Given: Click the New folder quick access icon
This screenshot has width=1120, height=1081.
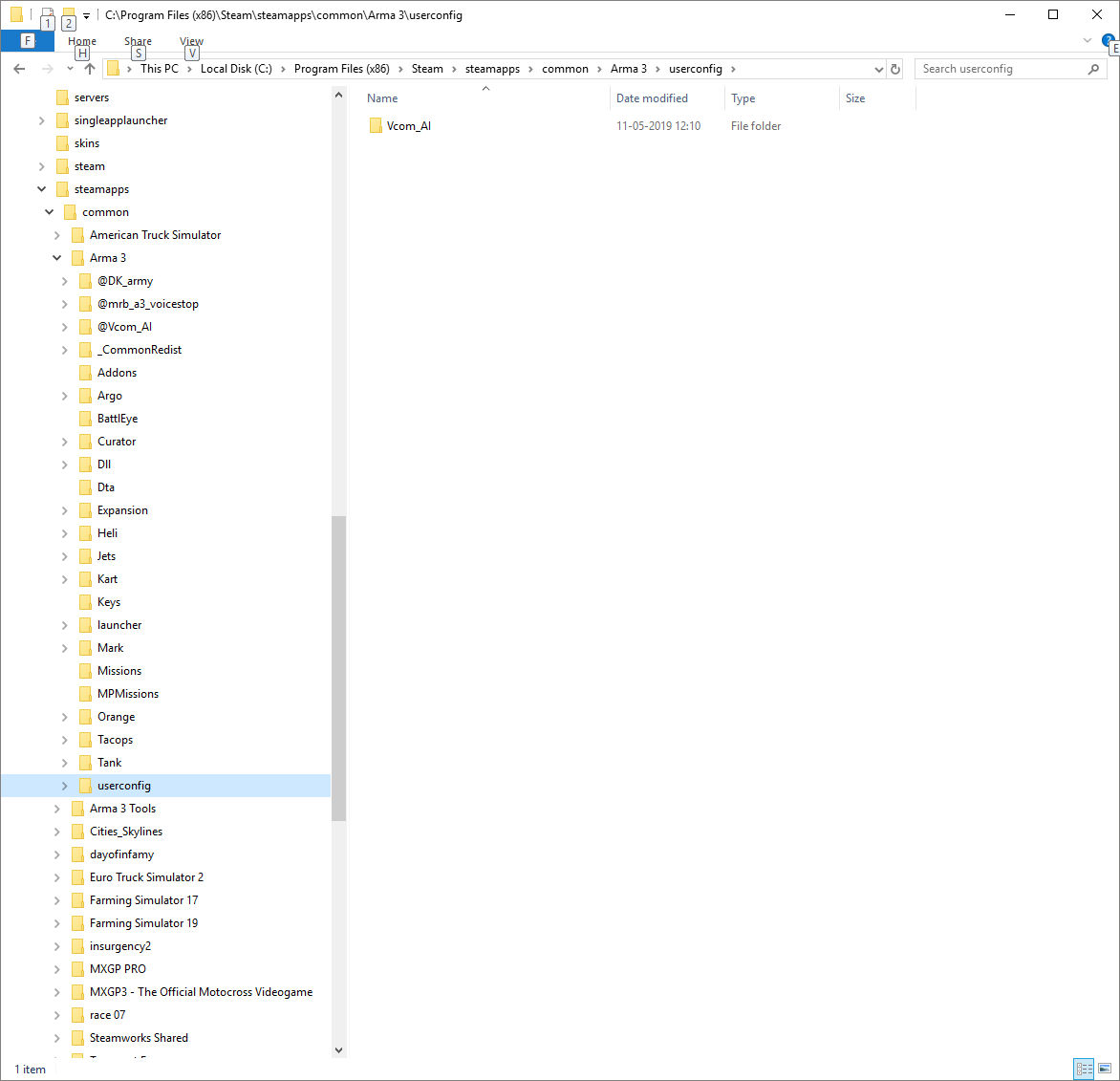Looking at the screenshot, I should click(x=69, y=12).
